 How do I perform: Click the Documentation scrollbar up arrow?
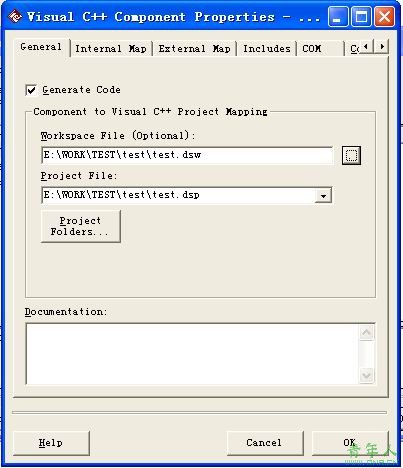click(367, 333)
